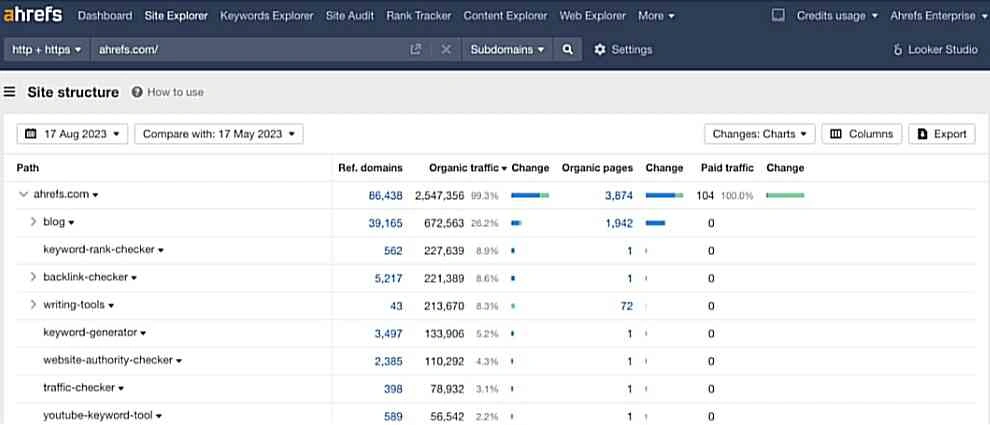
Task: Run search with the magnifier icon
Action: pyautogui.click(x=568, y=49)
